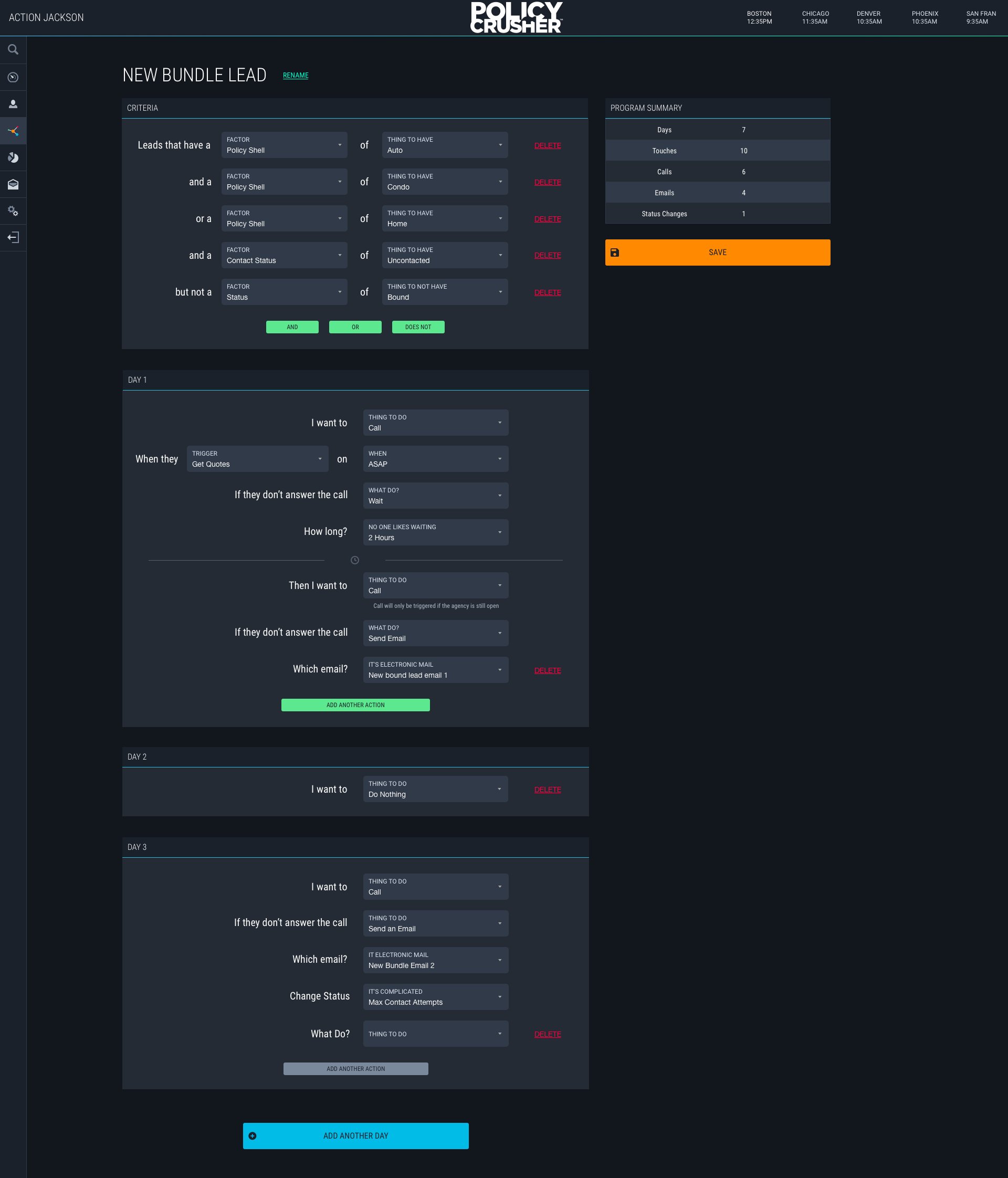Open the search icon in sidebar
Screen dimensions: 1008x1178
(x=13, y=50)
